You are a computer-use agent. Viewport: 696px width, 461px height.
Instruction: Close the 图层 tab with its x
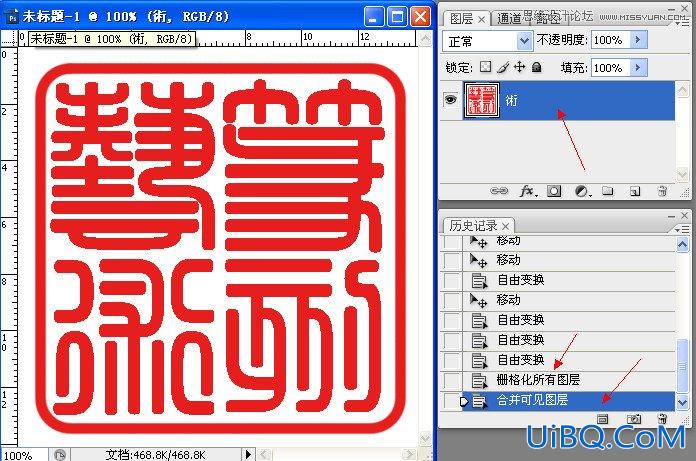pyautogui.click(x=482, y=20)
